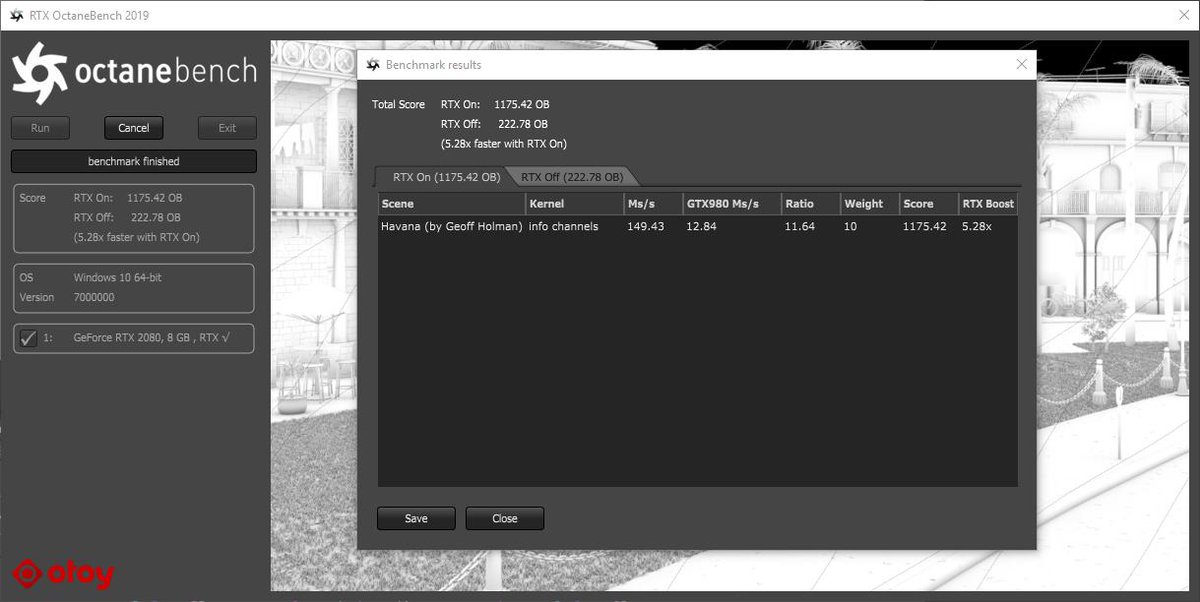Screen dimensions: 1200x602
Task: Sort by the GTX980 Ms/s column header
Action: [x=732, y=204]
